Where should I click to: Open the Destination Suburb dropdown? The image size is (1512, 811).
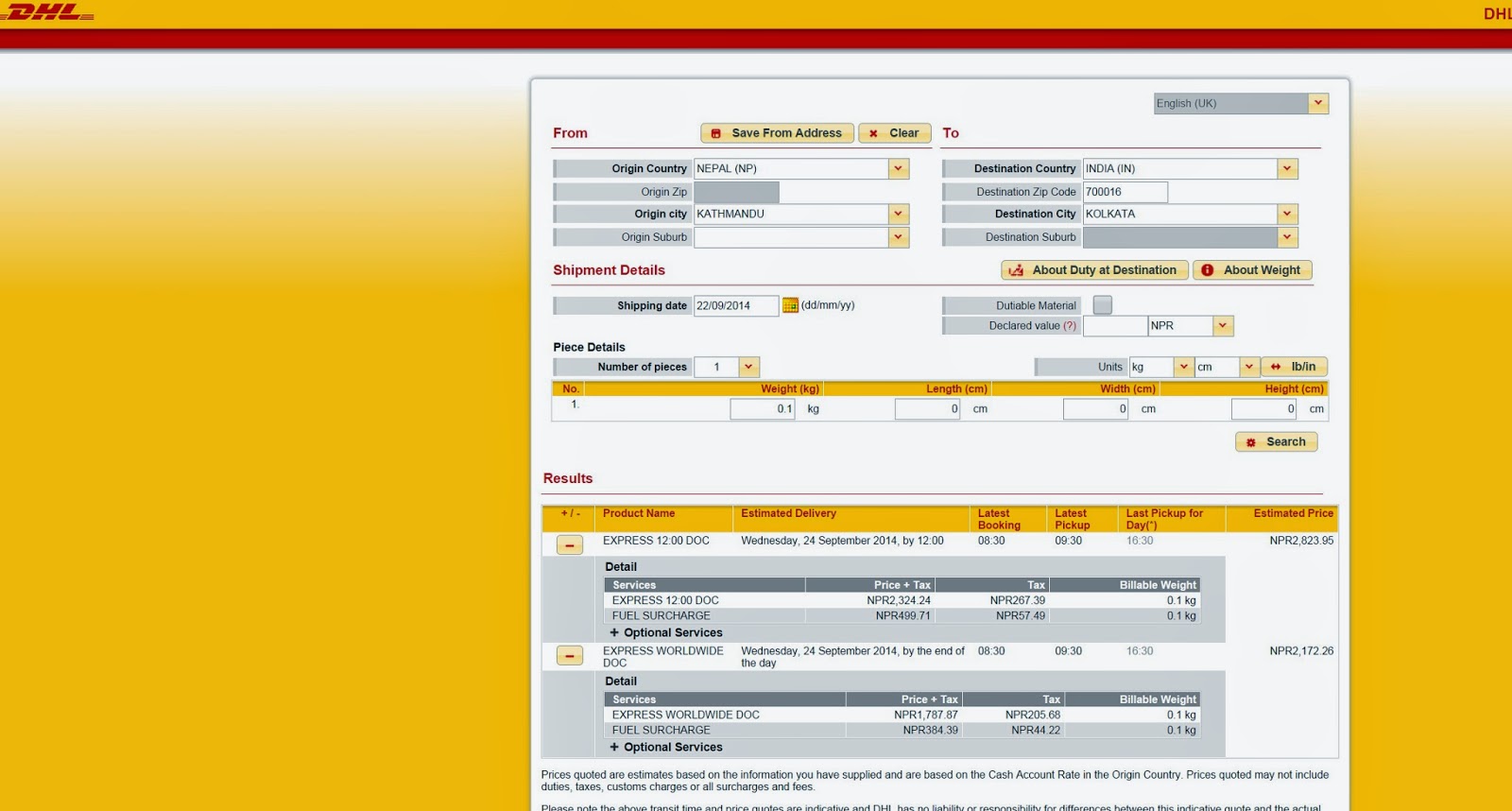pyautogui.click(x=1287, y=237)
